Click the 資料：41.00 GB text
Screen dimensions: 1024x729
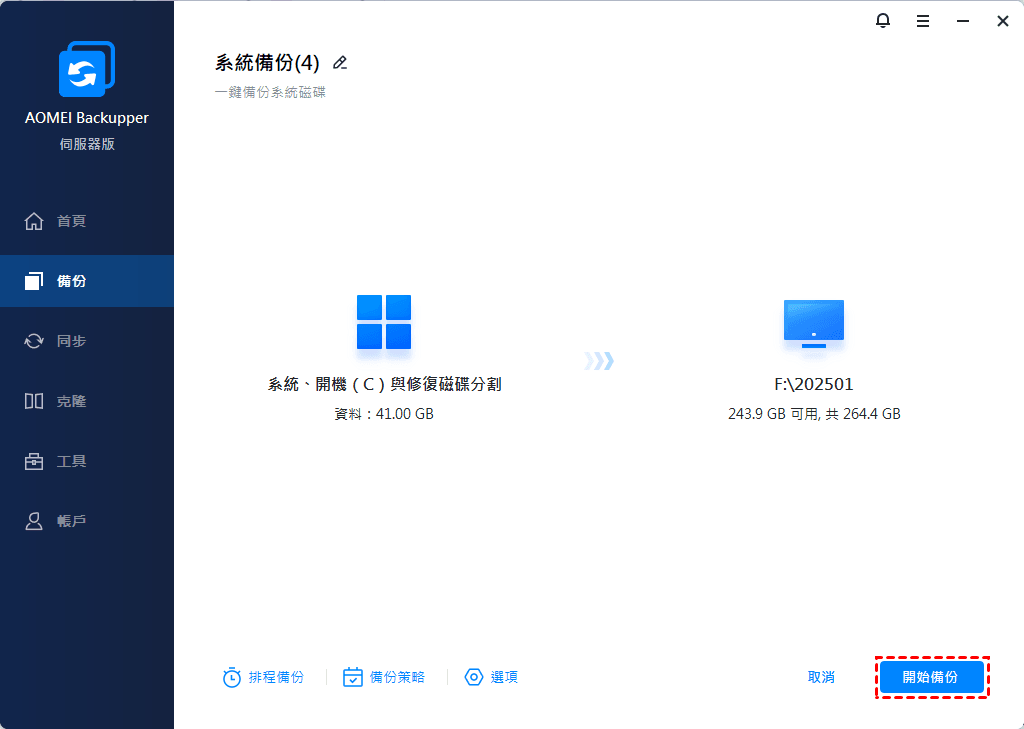pos(384,414)
